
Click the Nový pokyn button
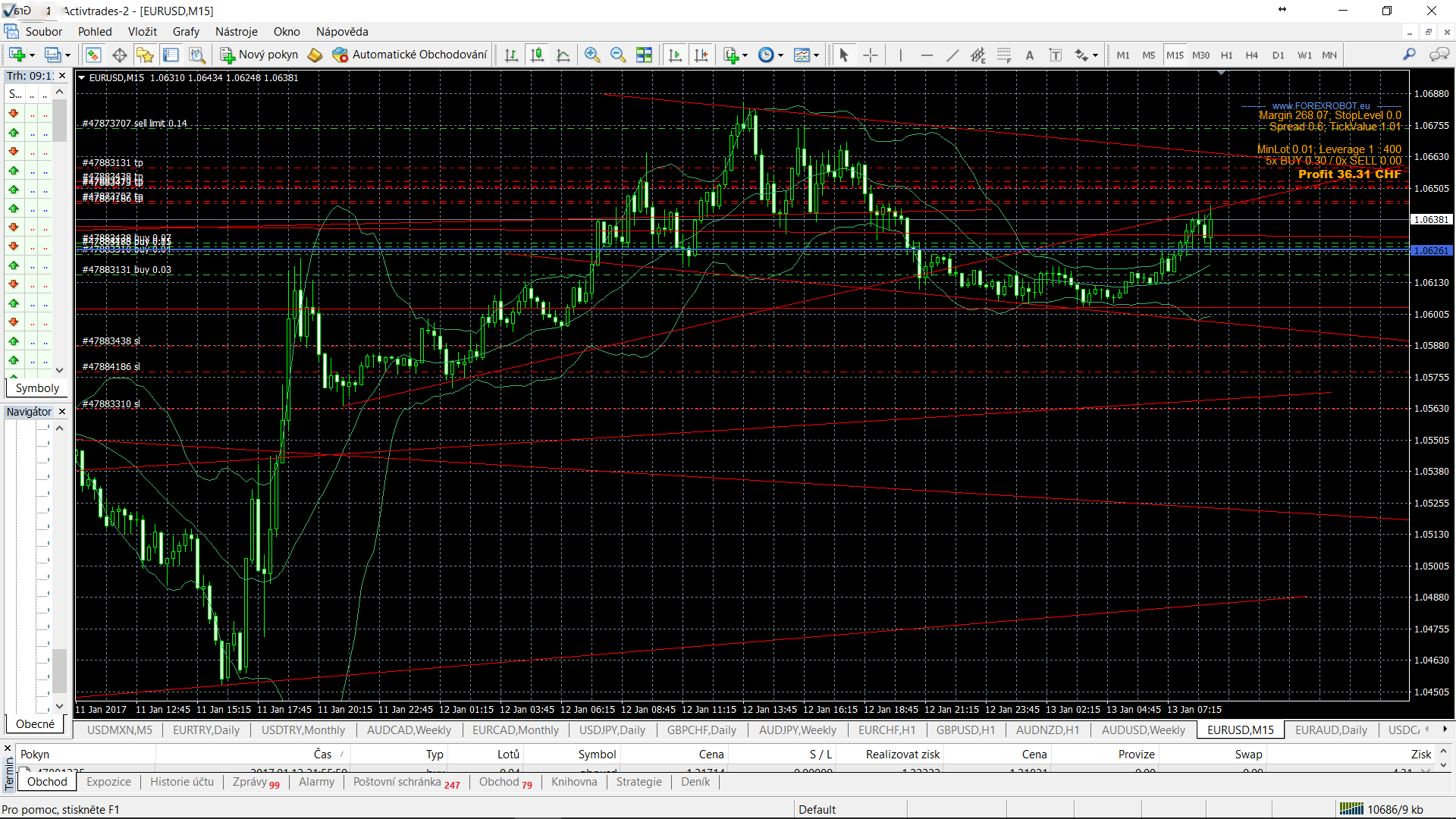click(x=259, y=55)
